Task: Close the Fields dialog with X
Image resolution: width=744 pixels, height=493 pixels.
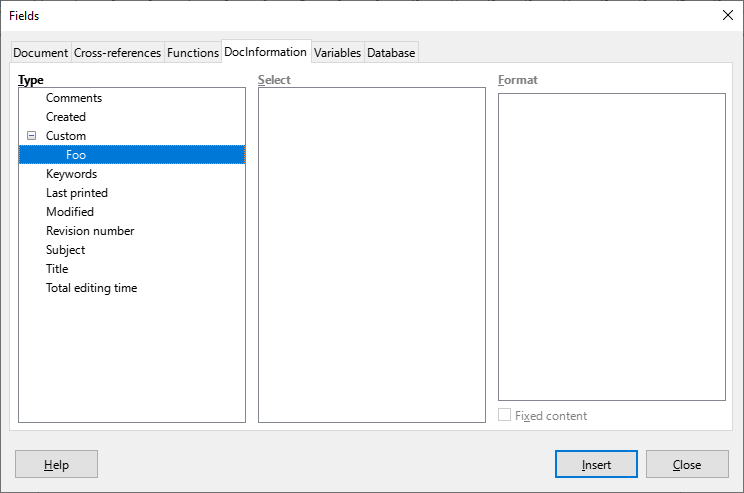Action: [x=727, y=15]
